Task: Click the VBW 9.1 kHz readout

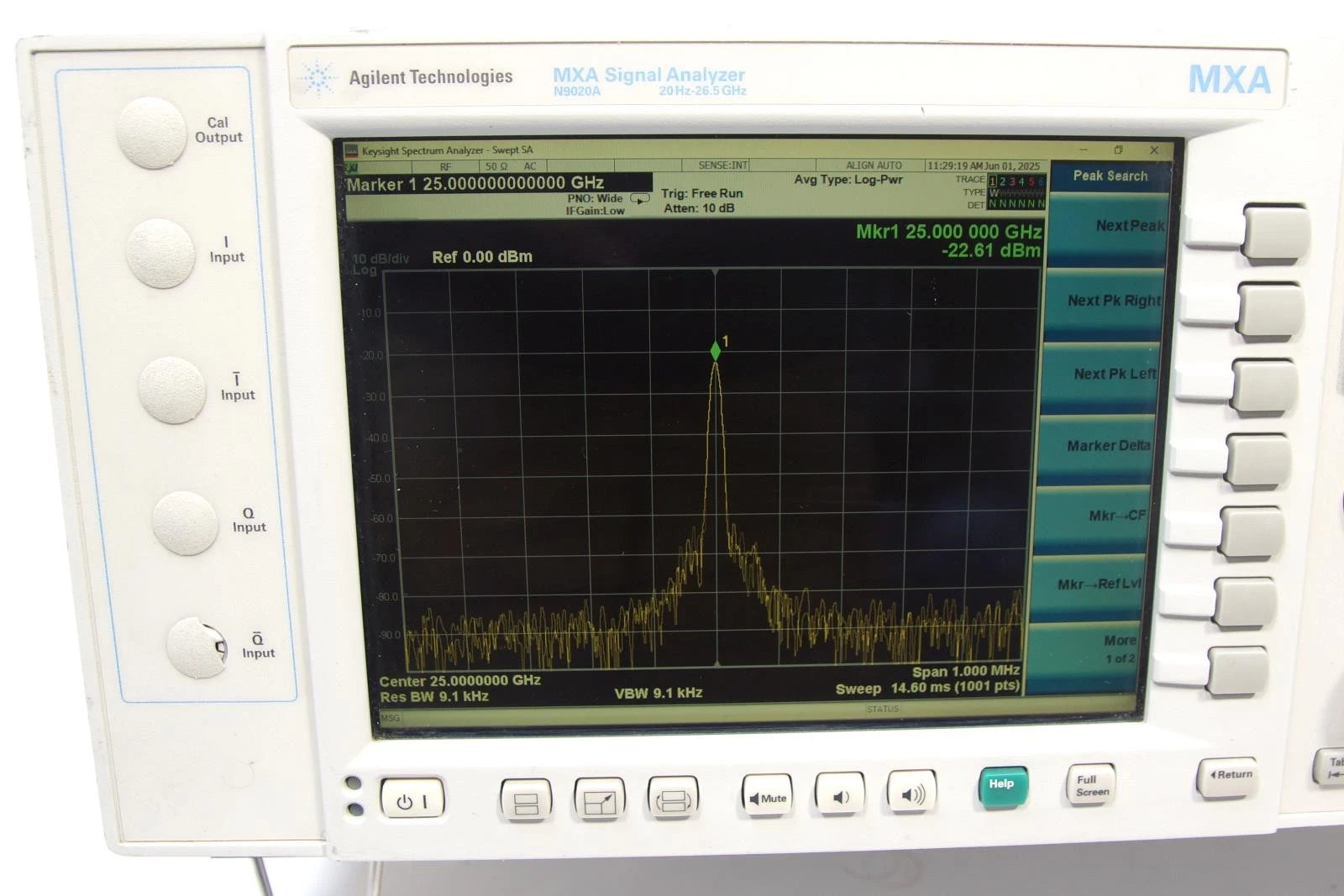Action: [x=659, y=694]
